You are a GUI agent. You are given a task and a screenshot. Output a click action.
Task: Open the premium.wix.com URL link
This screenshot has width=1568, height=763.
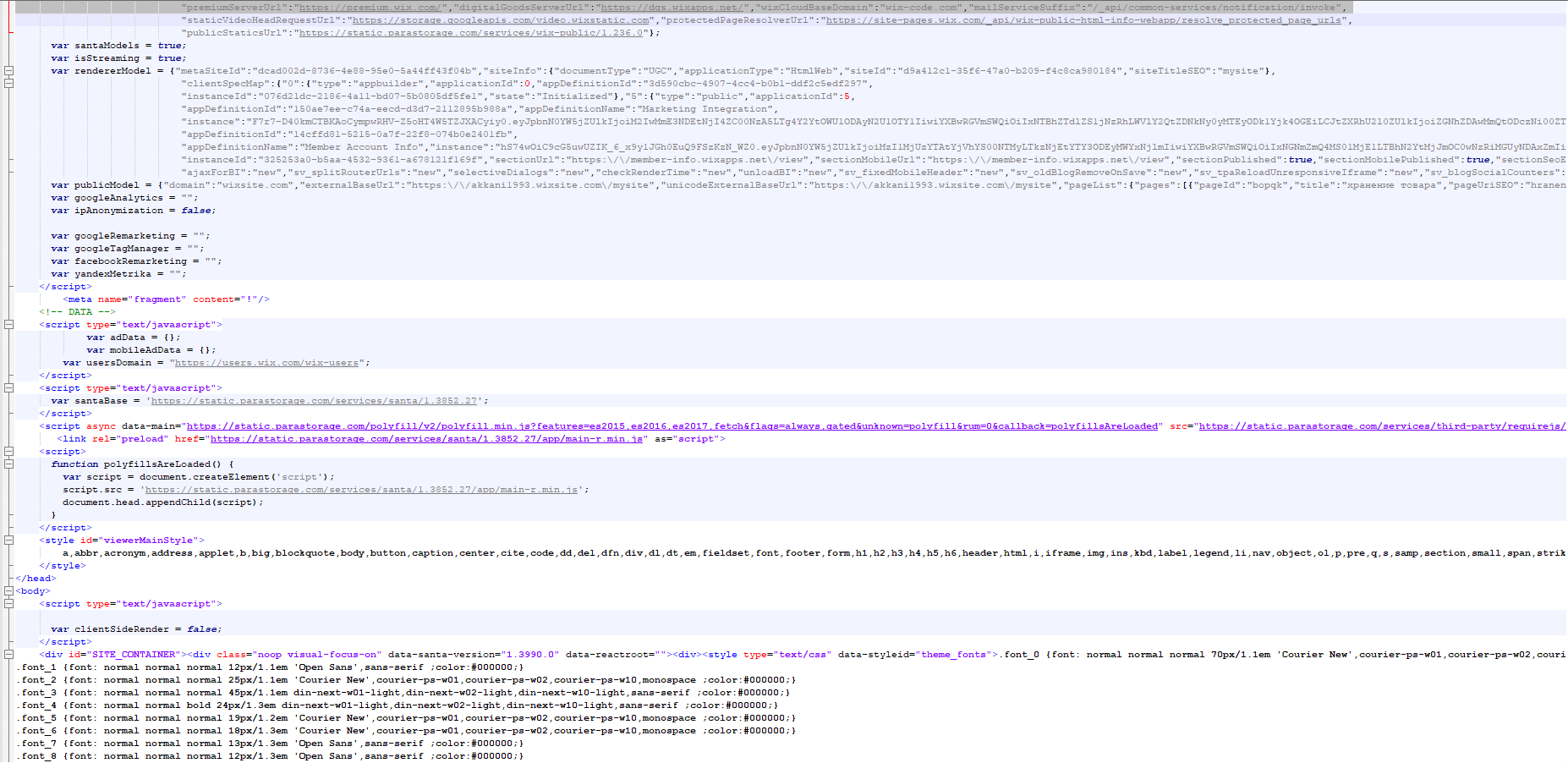pyautogui.click(x=371, y=8)
